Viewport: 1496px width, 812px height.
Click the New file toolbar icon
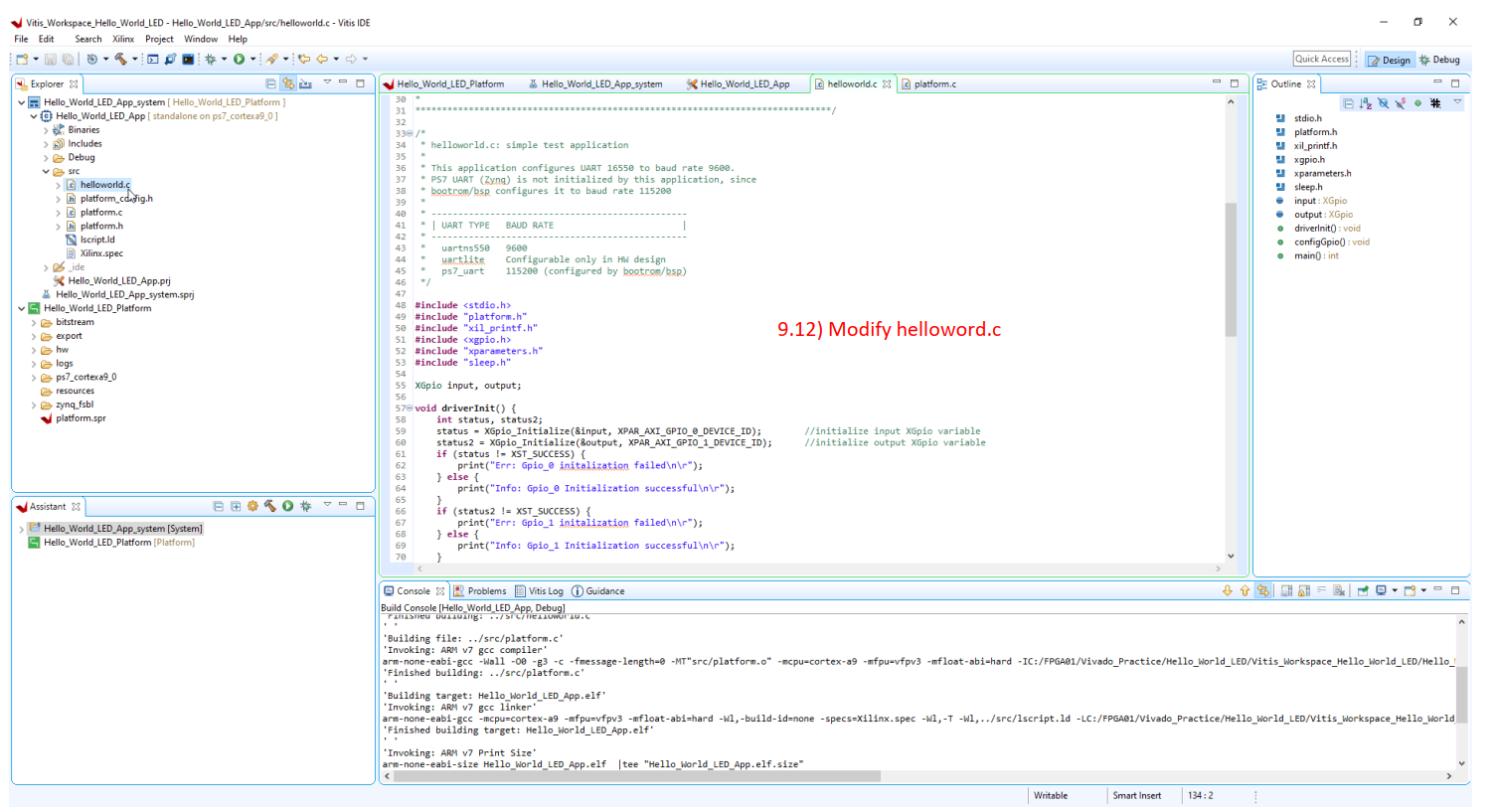pyautogui.click(x=22, y=60)
